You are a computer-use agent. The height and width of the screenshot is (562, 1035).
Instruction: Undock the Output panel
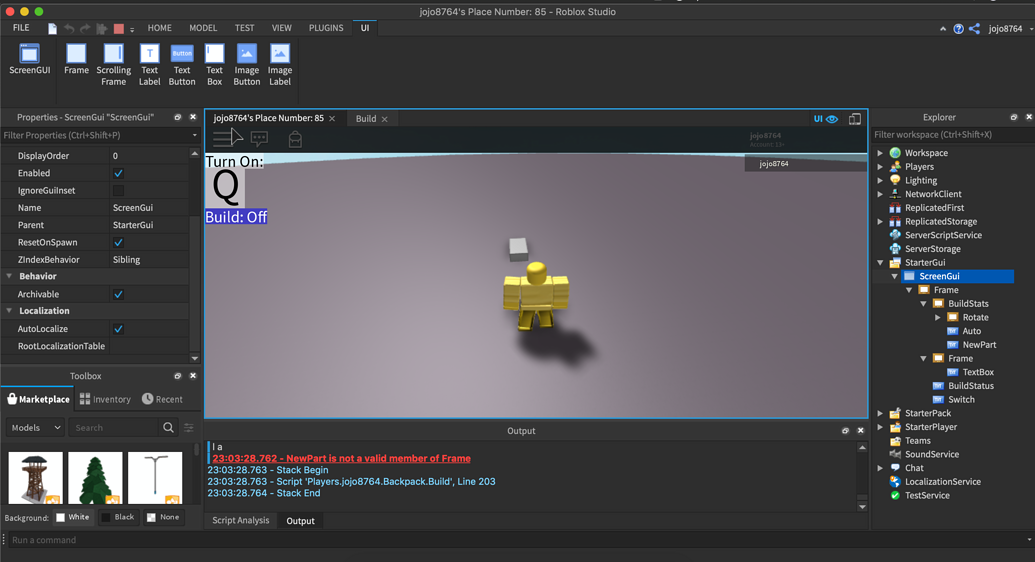click(845, 431)
